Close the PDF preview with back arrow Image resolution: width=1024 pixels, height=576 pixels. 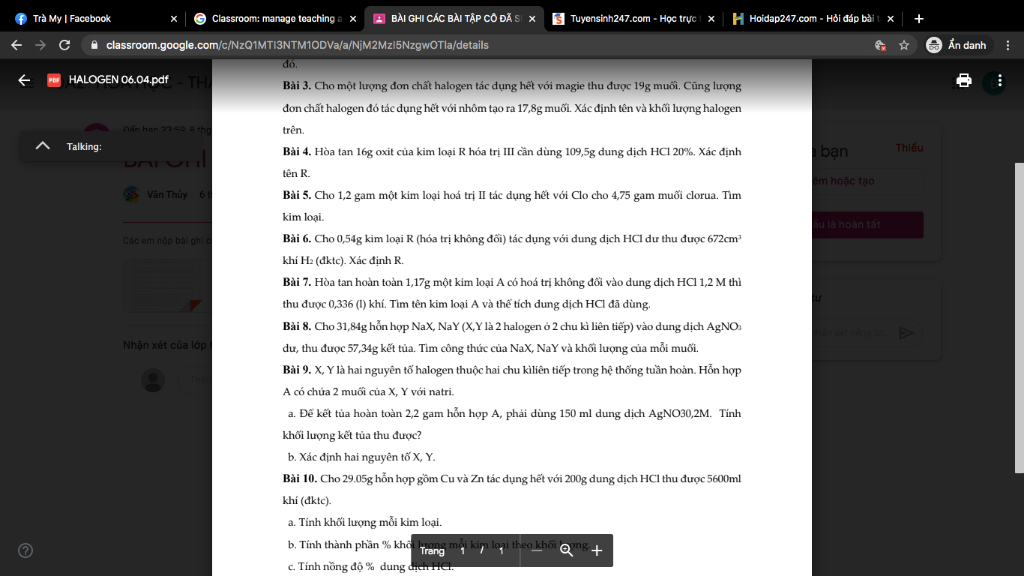tap(24, 80)
